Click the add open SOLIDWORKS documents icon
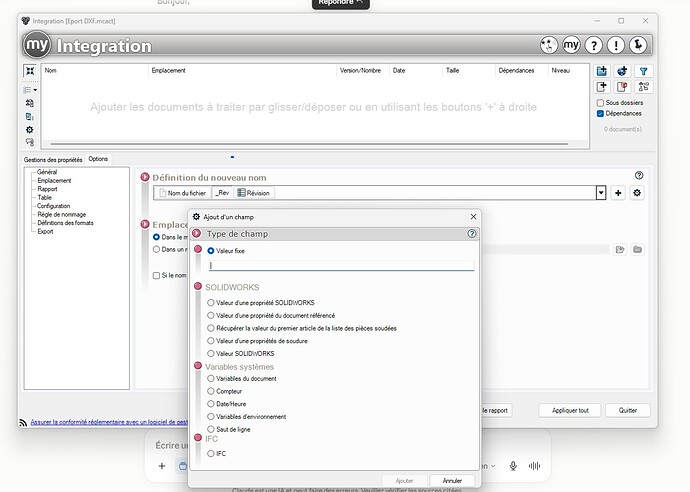The image size is (690, 492). (x=622, y=71)
